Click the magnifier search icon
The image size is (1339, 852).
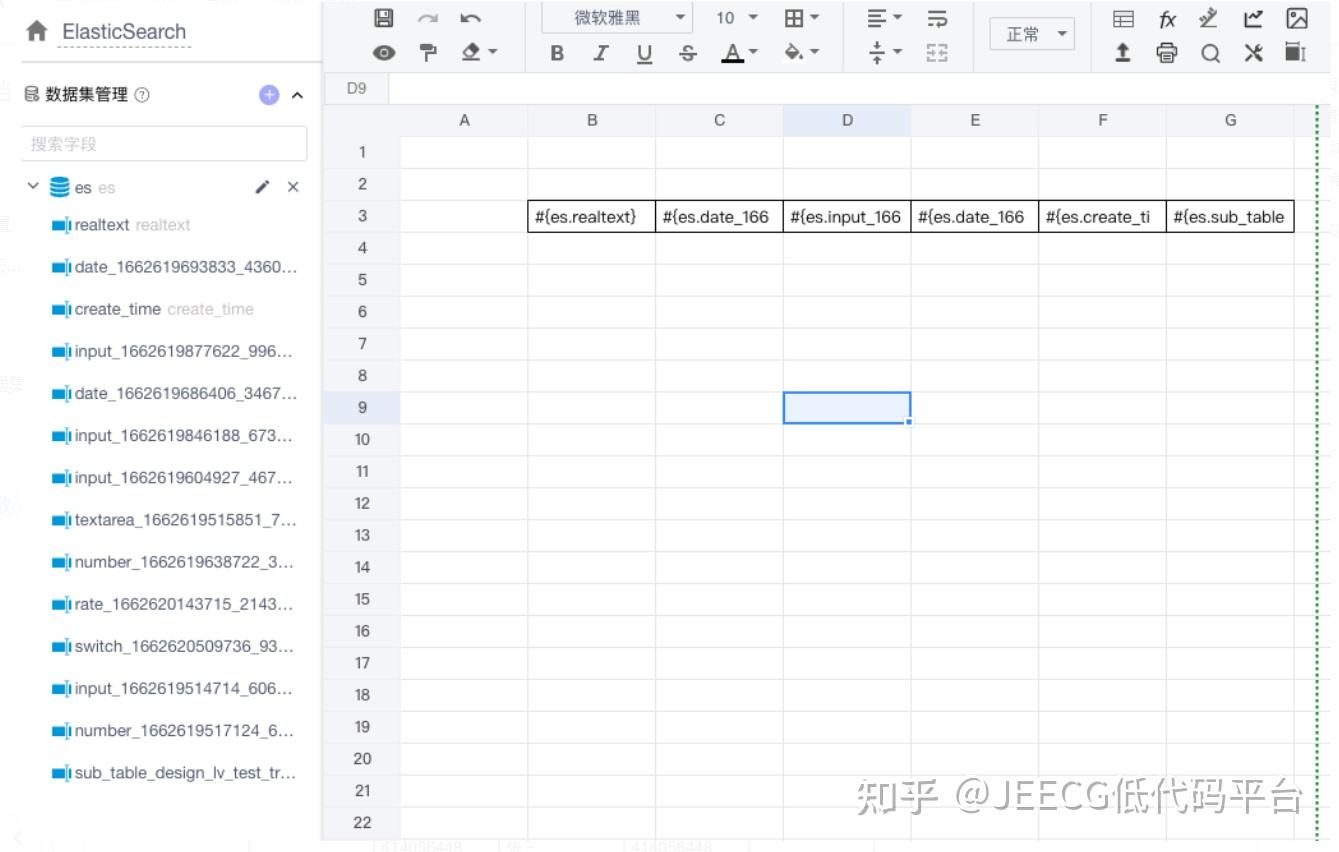tap(1210, 53)
